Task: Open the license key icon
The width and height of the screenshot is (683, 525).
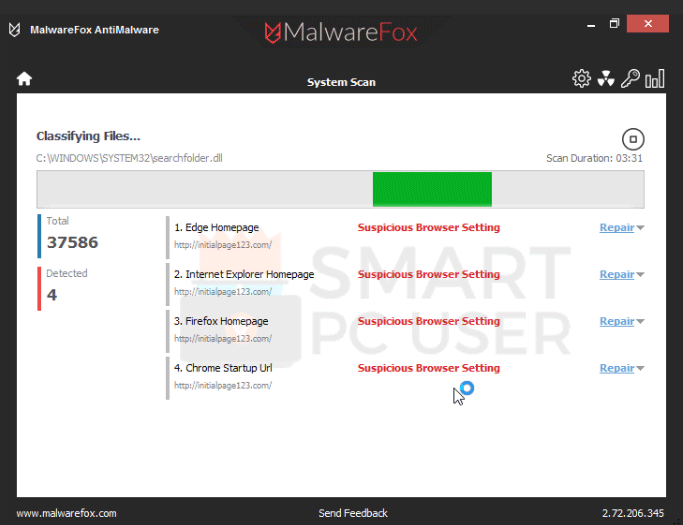Action: (x=630, y=79)
